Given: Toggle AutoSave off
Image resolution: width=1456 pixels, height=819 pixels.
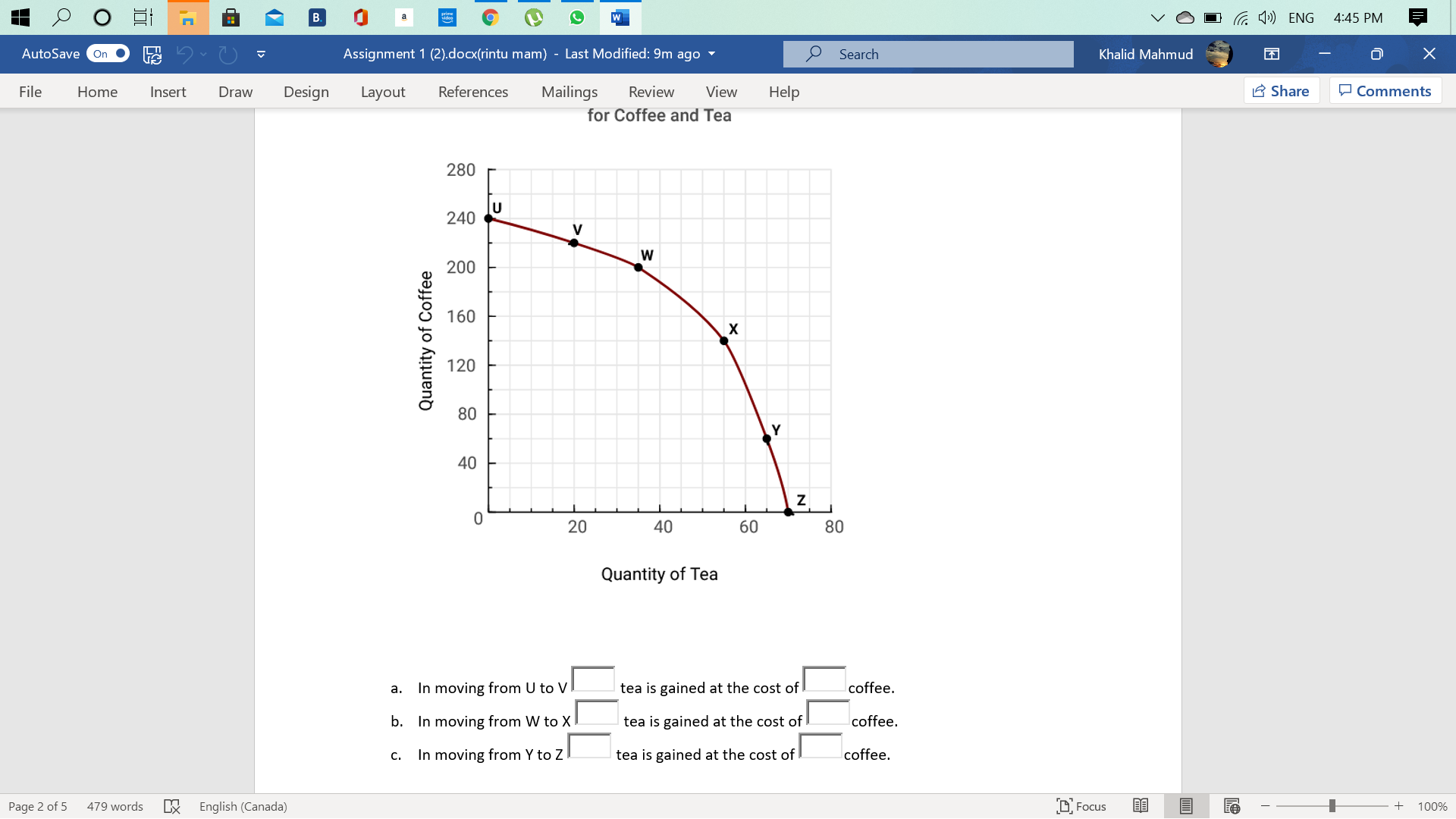Looking at the screenshot, I should (x=108, y=54).
